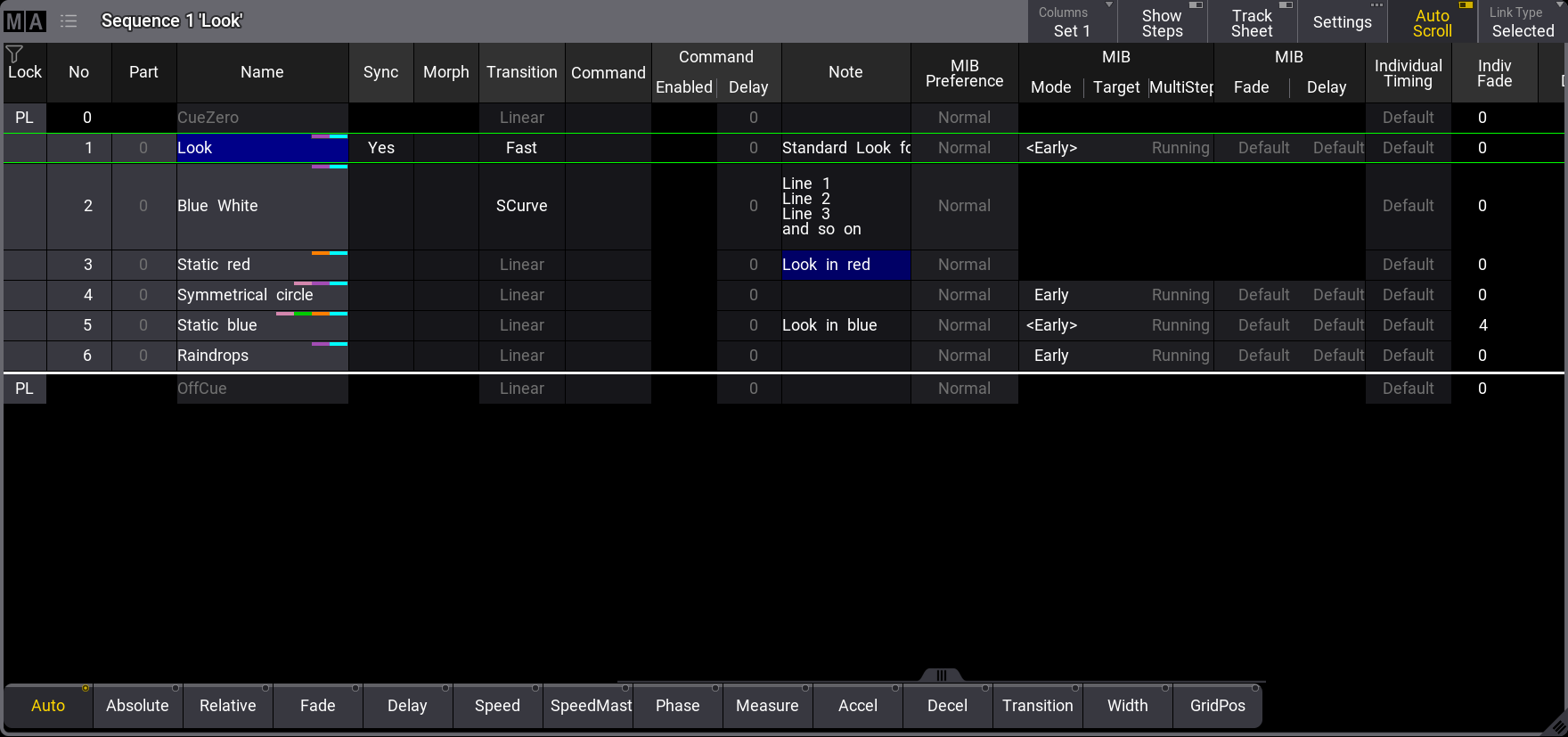Click the GridPos layer button

1217,706
